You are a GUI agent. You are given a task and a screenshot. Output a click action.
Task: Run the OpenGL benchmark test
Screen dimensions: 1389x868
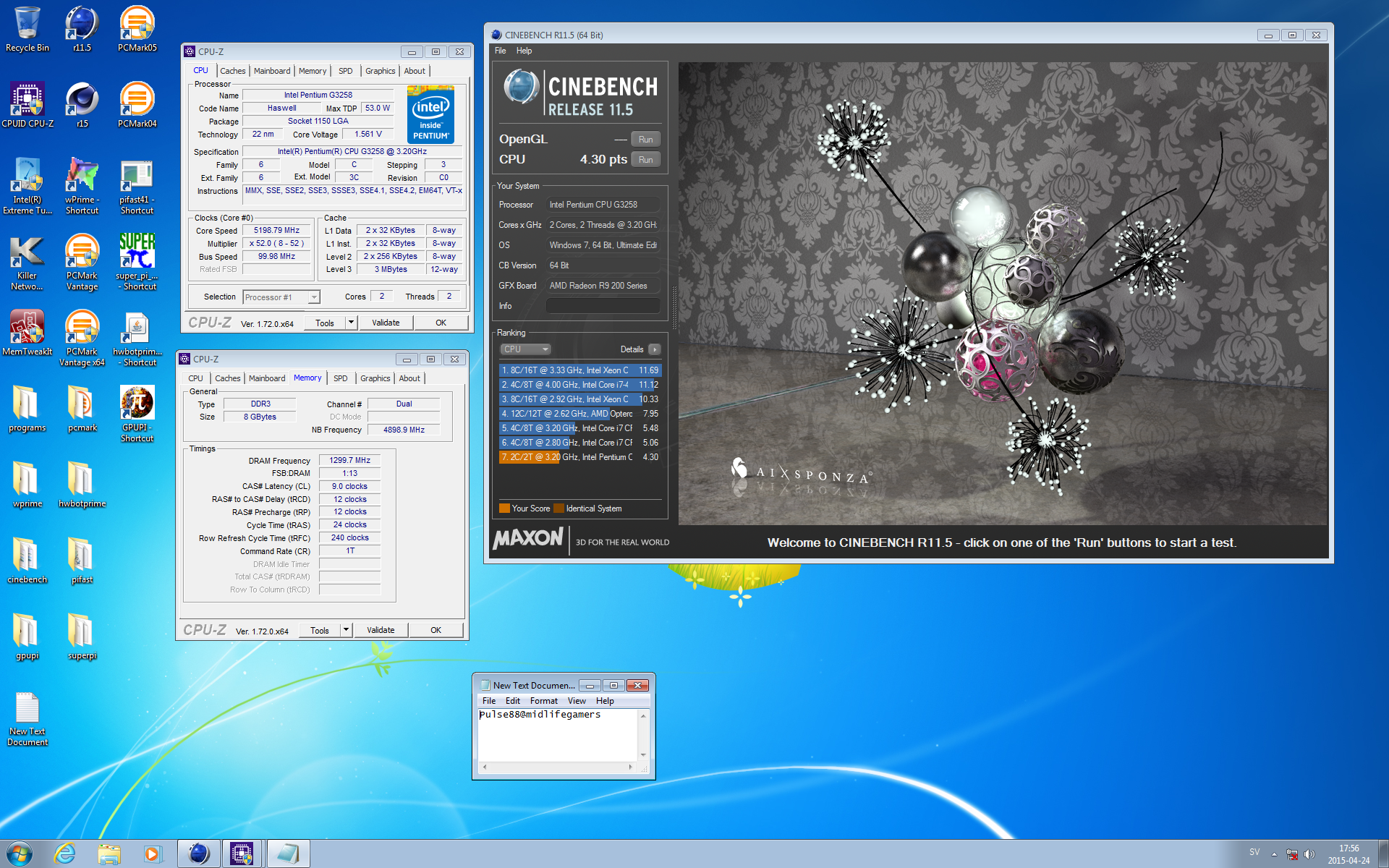646,140
